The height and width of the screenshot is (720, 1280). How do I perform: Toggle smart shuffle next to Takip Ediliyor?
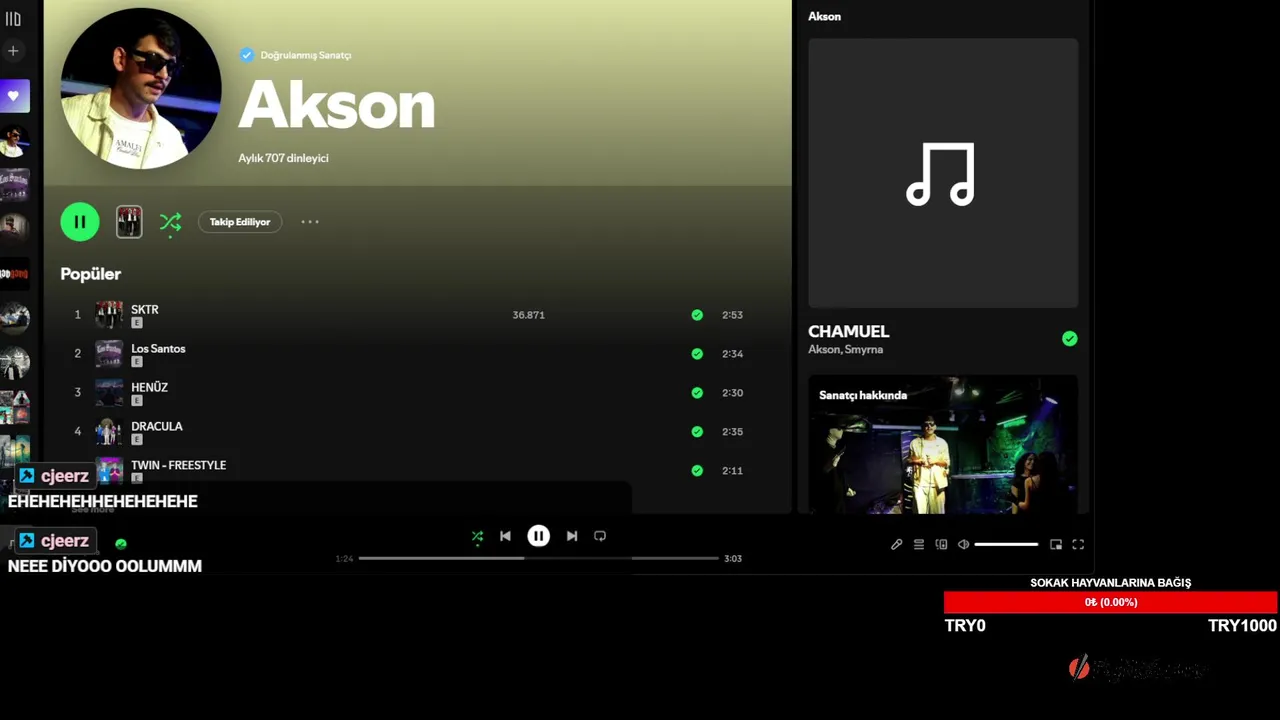[170, 222]
